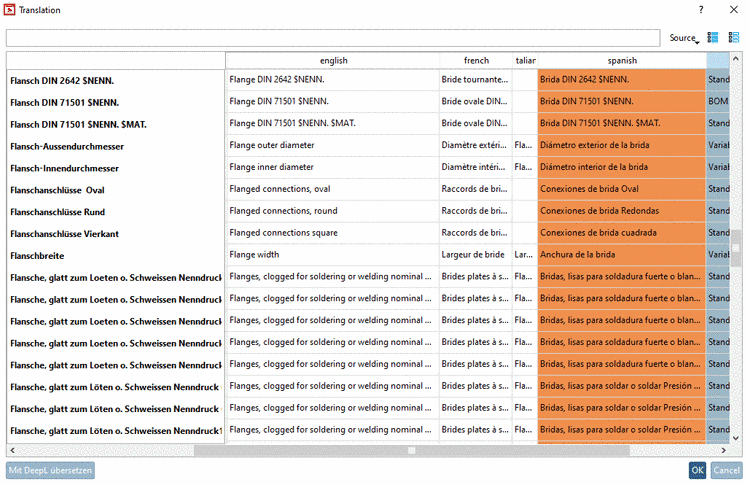The width and height of the screenshot is (750, 485).
Task: Select the spanish column header
Action: (621, 61)
